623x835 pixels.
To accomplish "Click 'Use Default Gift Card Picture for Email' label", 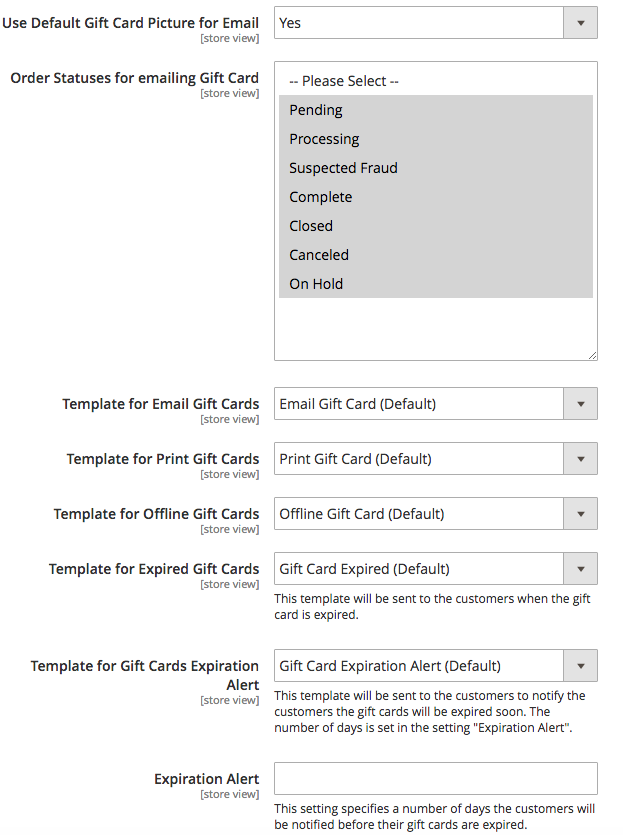I will pyautogui.click(x=130, y=23).
